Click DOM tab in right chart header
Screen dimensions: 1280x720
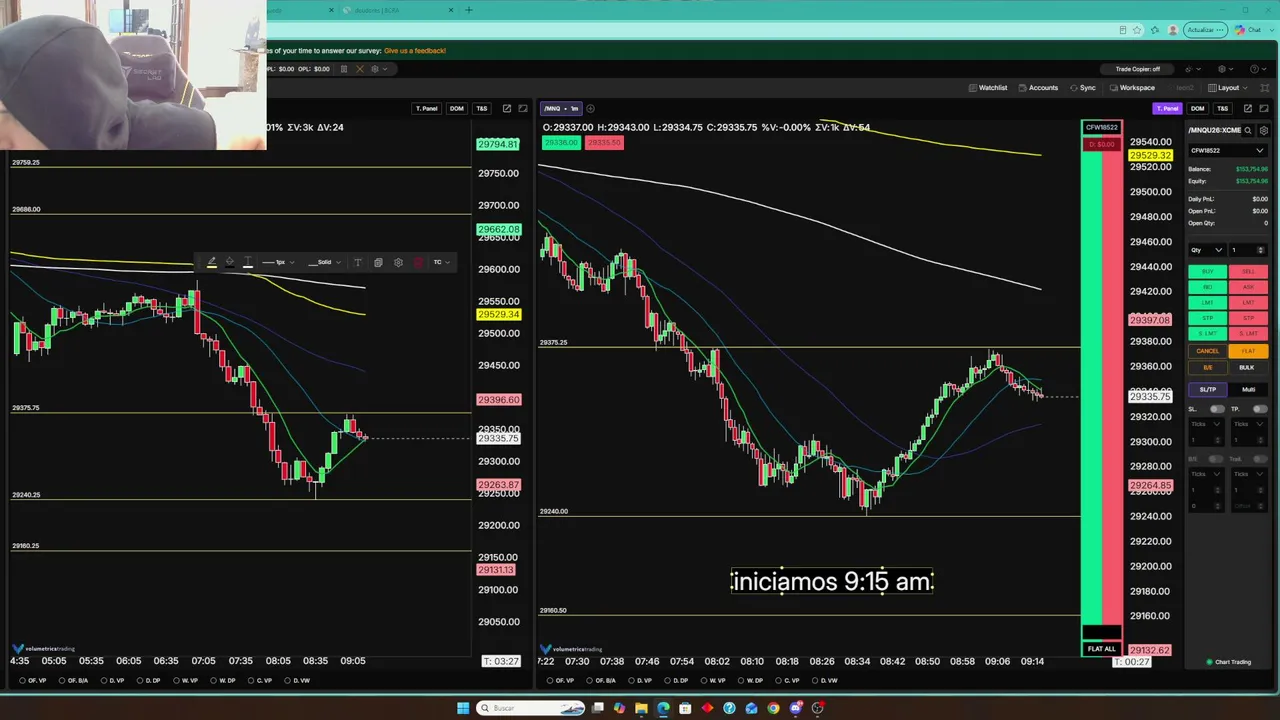[1197, 108]
